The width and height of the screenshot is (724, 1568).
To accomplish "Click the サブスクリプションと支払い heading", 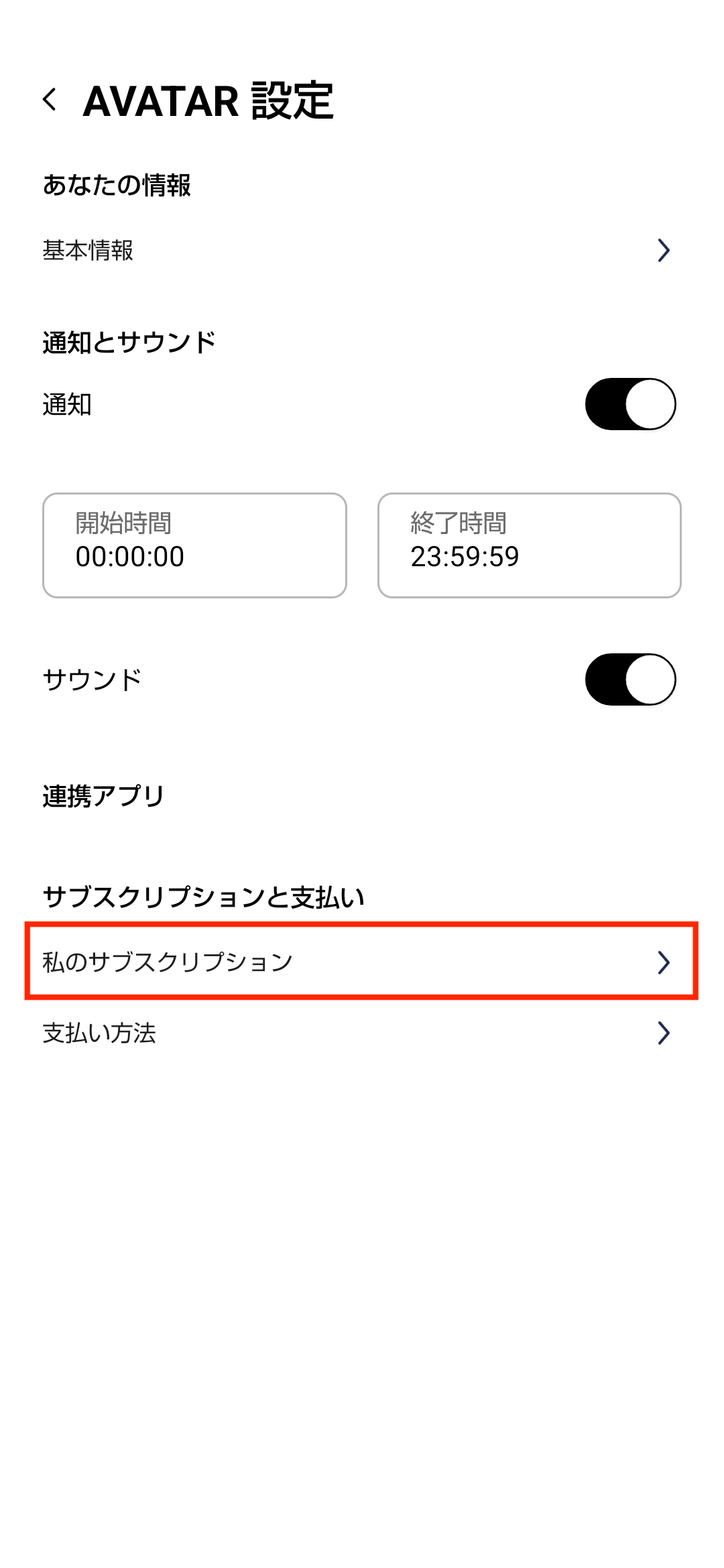I will click(x=203, y=897).
